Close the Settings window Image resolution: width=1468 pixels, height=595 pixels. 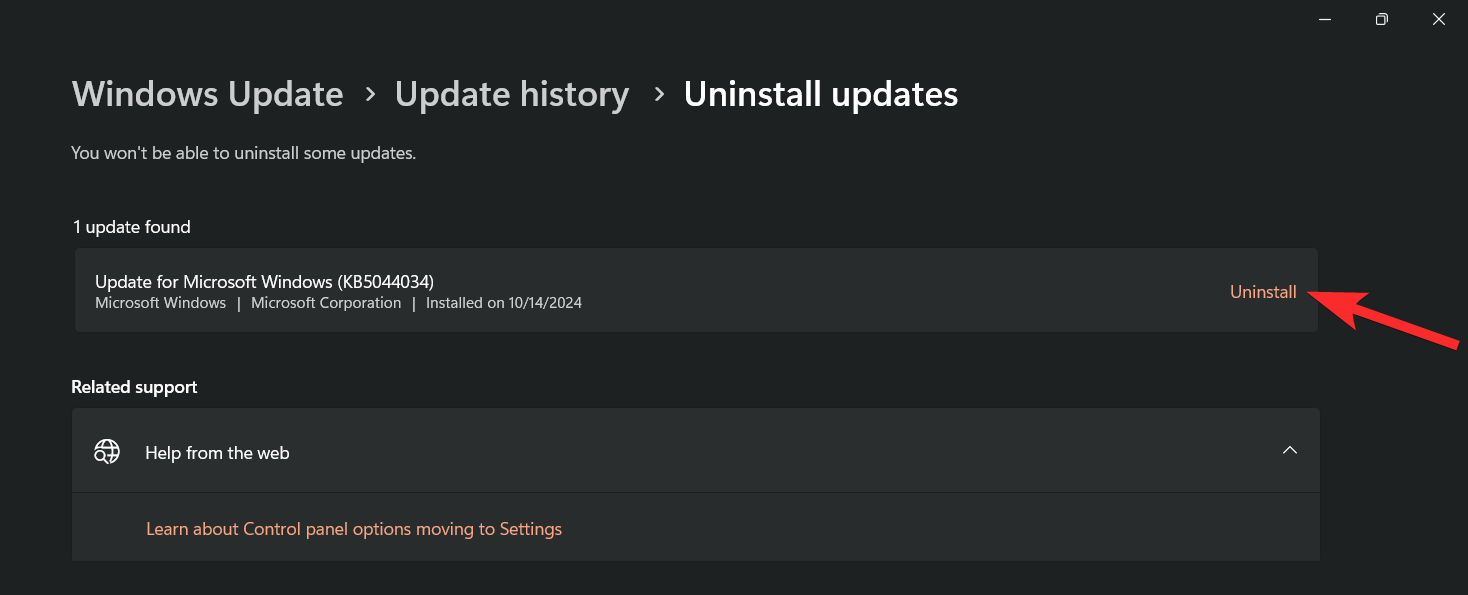click(1439, 19)
